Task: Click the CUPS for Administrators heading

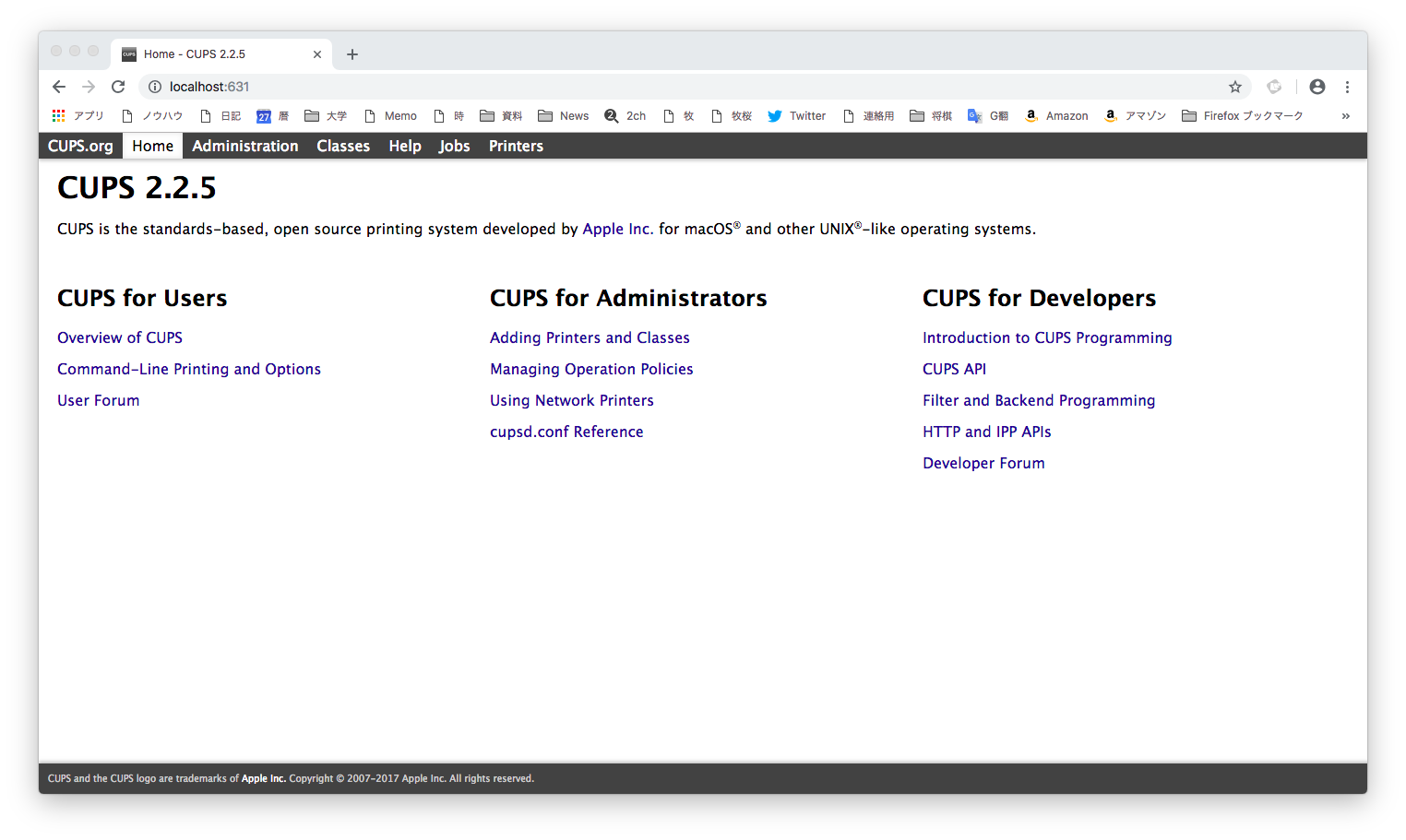Action: [628, 298]
